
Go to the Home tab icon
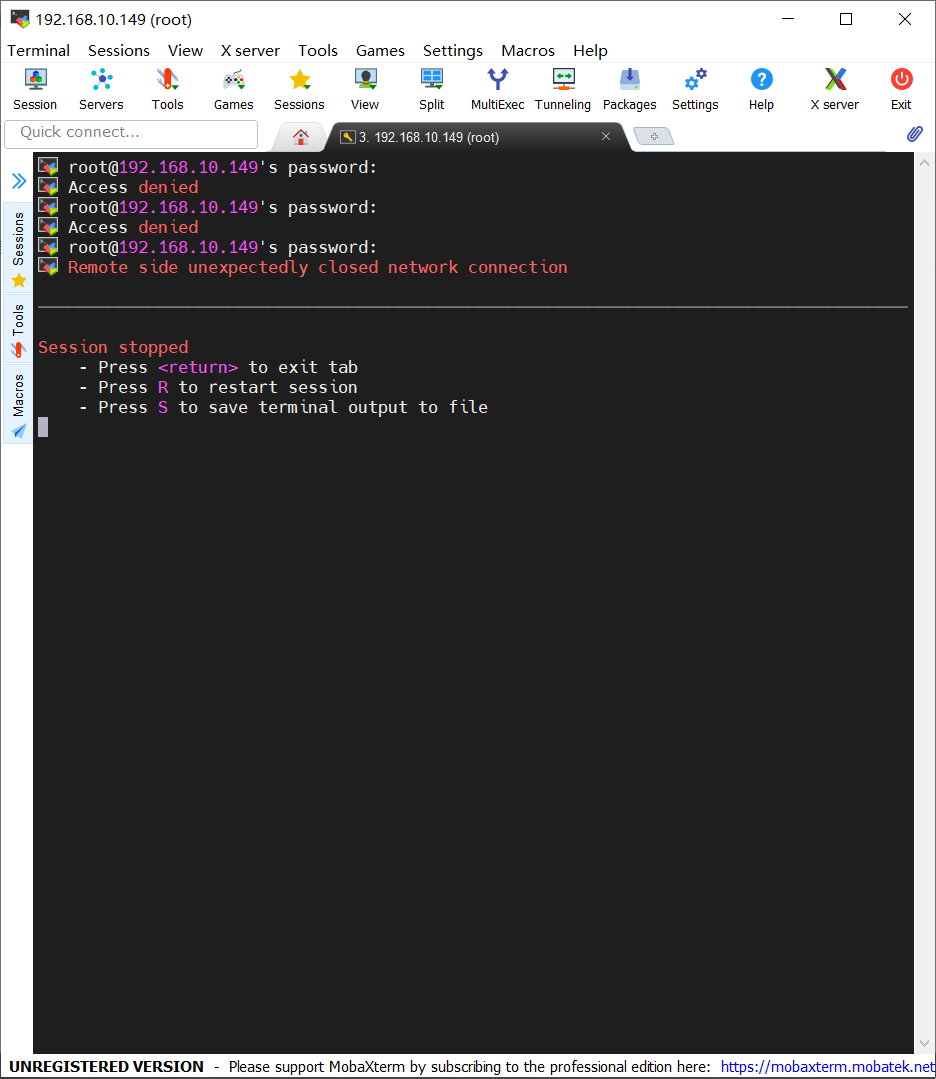(x=301, y=137)
